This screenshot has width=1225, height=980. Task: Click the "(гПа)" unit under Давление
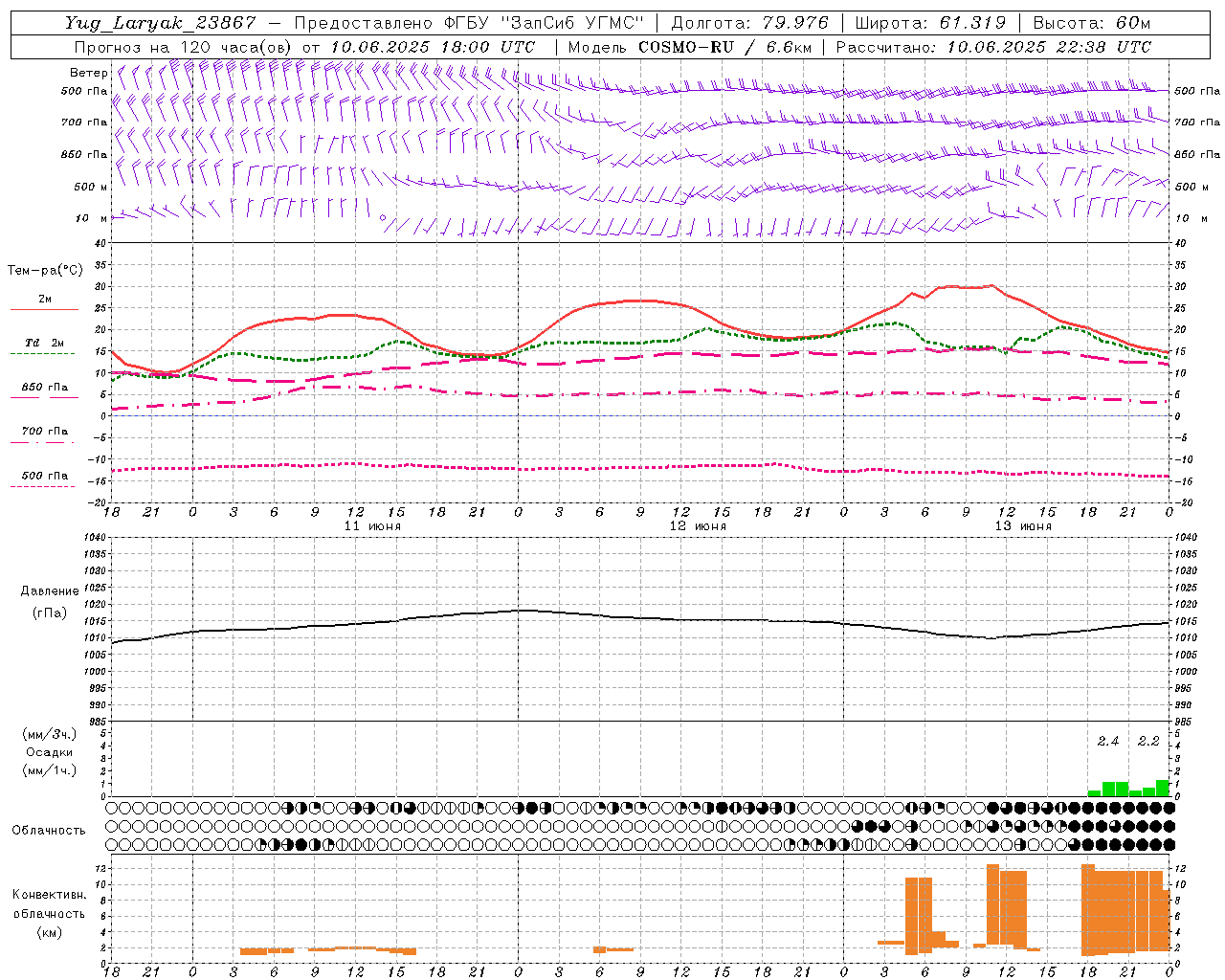(50, 612)
